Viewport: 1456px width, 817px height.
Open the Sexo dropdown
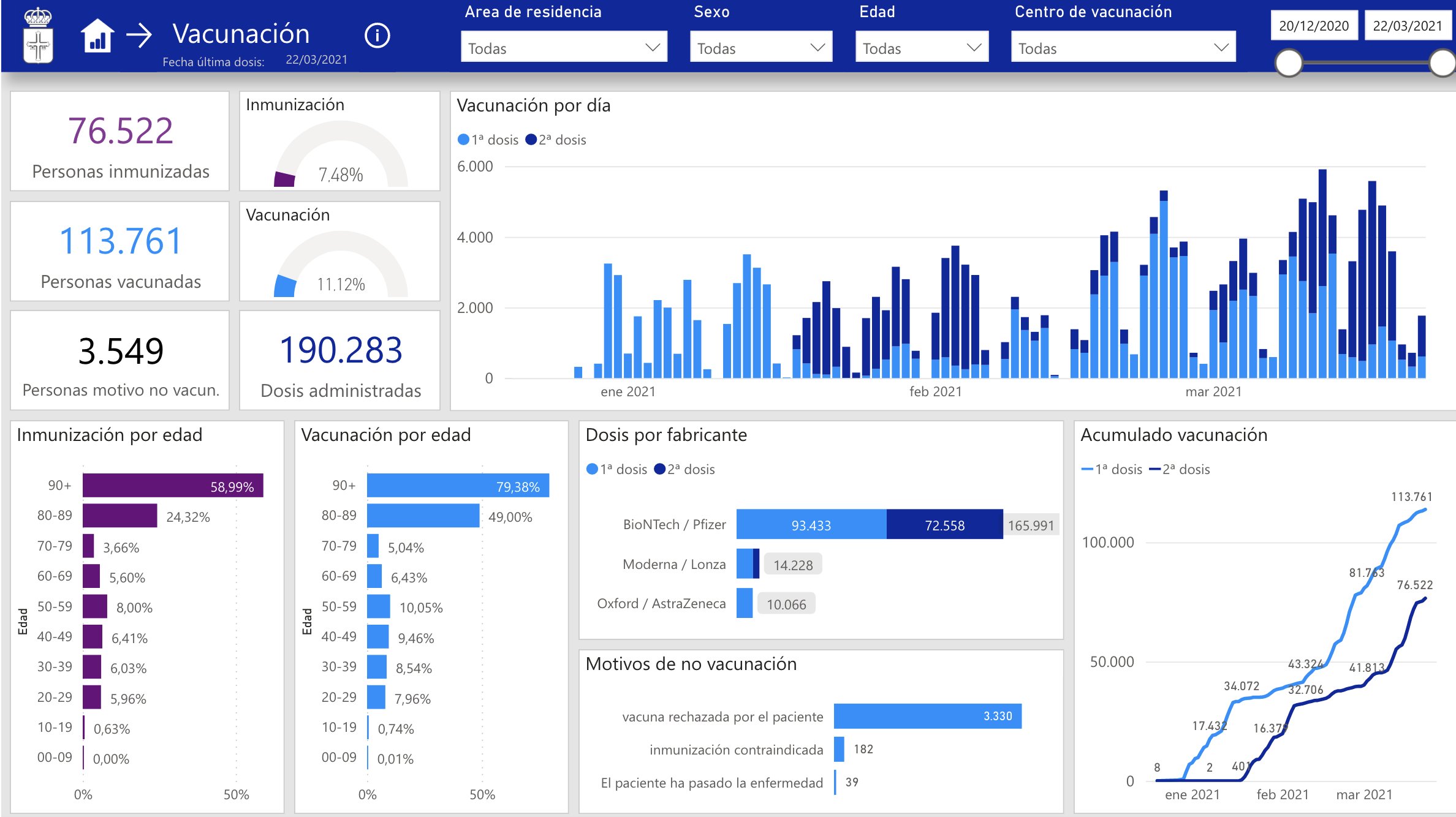[760, 47]
